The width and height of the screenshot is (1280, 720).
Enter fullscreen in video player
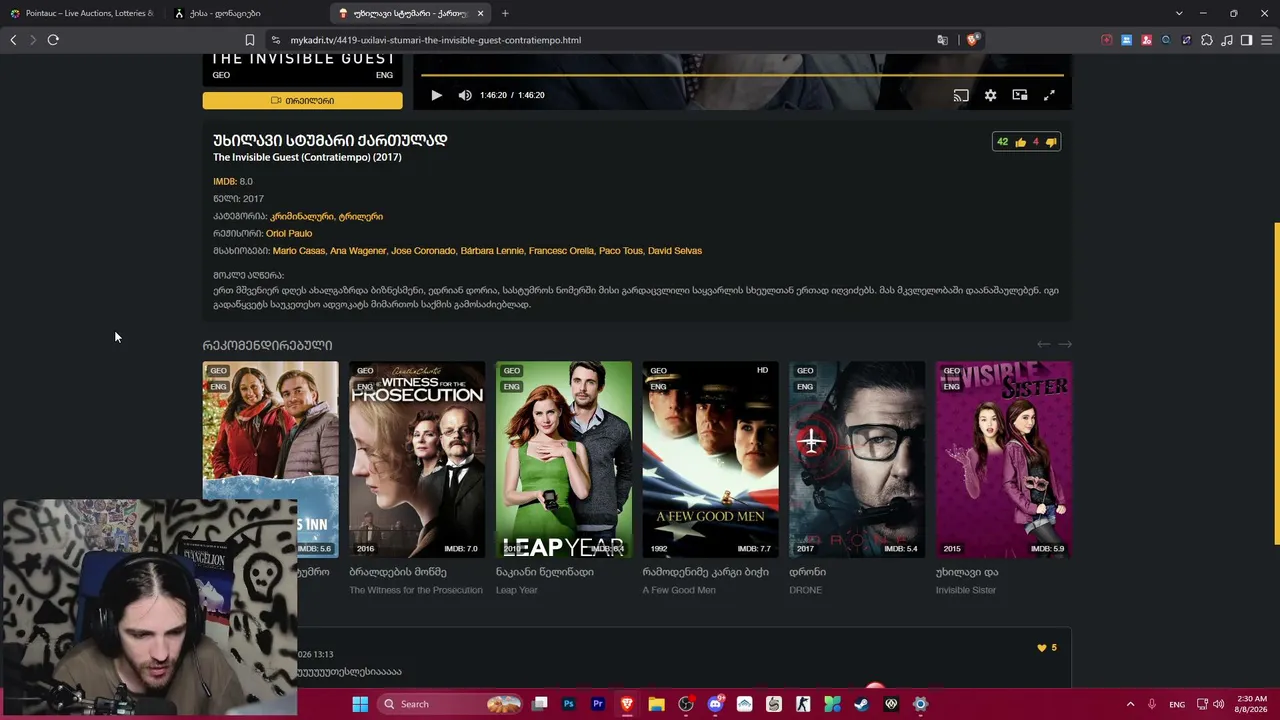coord(1049,95)
